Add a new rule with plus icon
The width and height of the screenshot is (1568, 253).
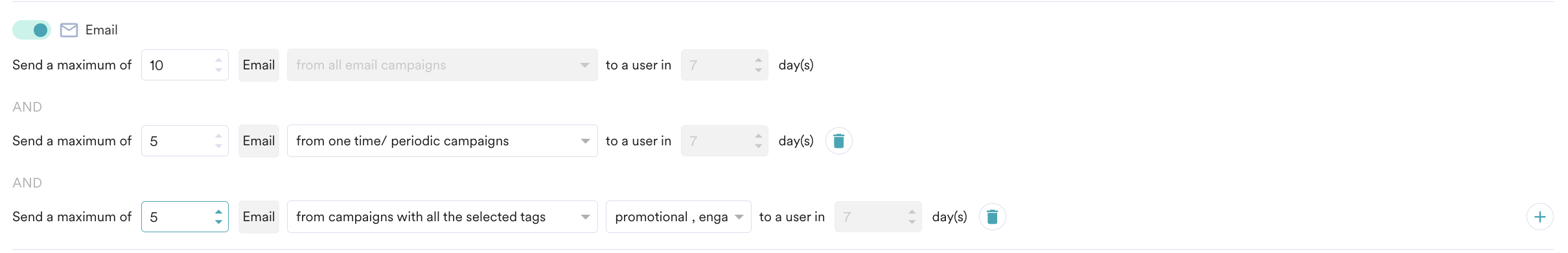coord(1539,217)
